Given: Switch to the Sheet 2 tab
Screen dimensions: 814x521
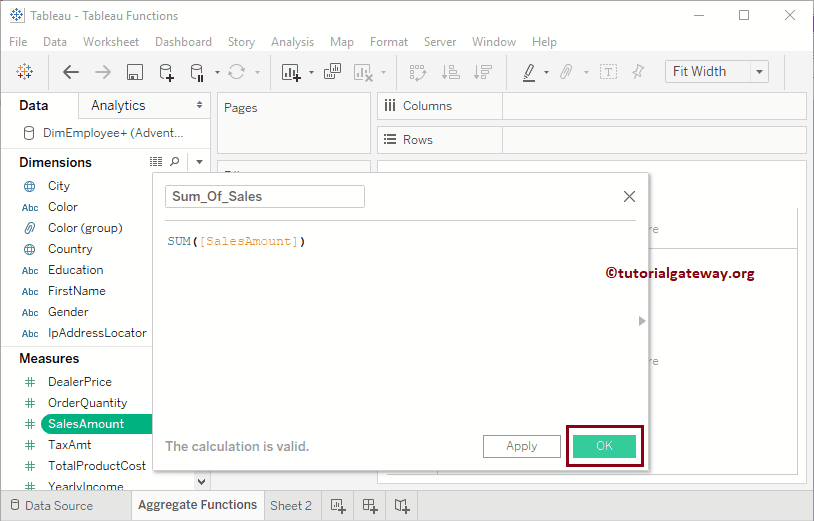Looking at the screenshot, I should coord(291,505).
